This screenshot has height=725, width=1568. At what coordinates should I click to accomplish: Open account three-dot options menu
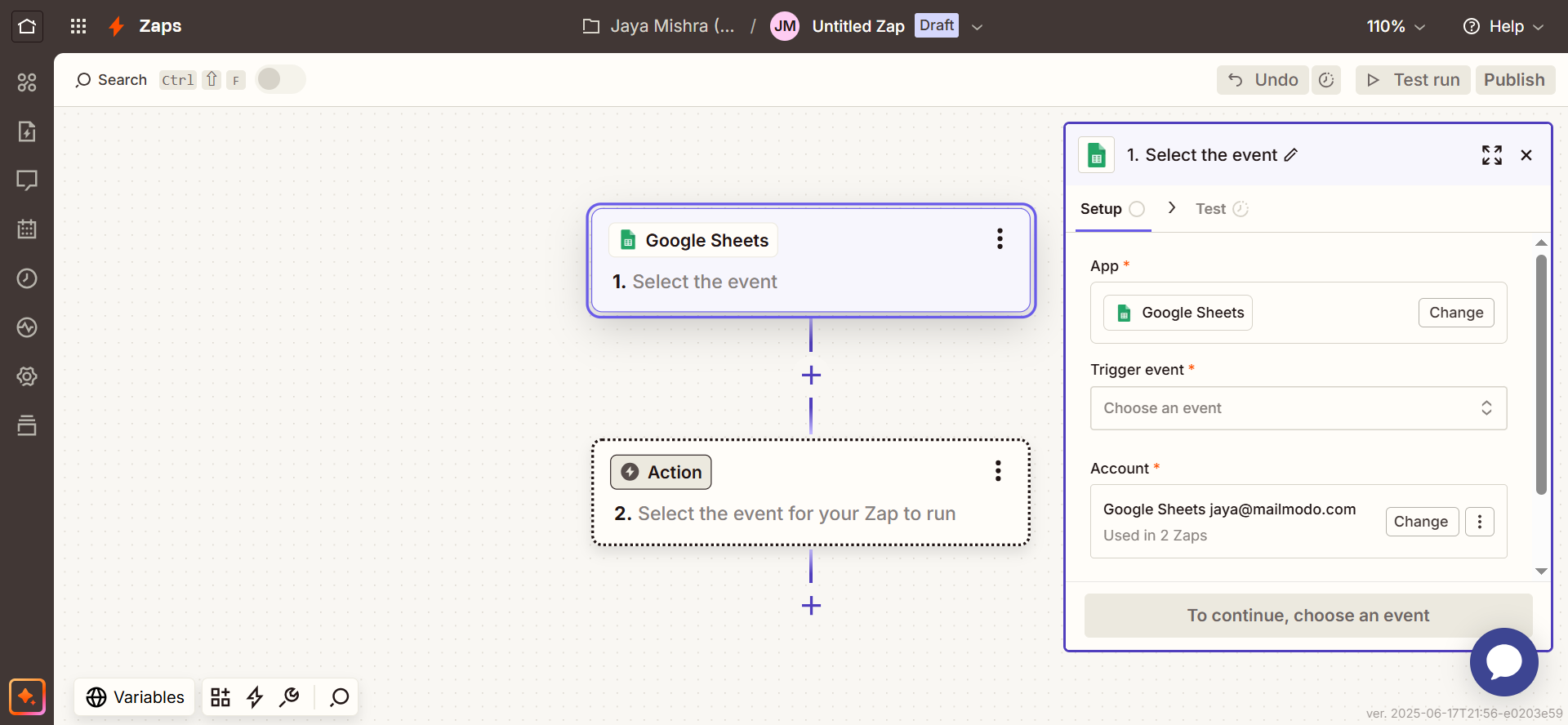[1480, 522]
